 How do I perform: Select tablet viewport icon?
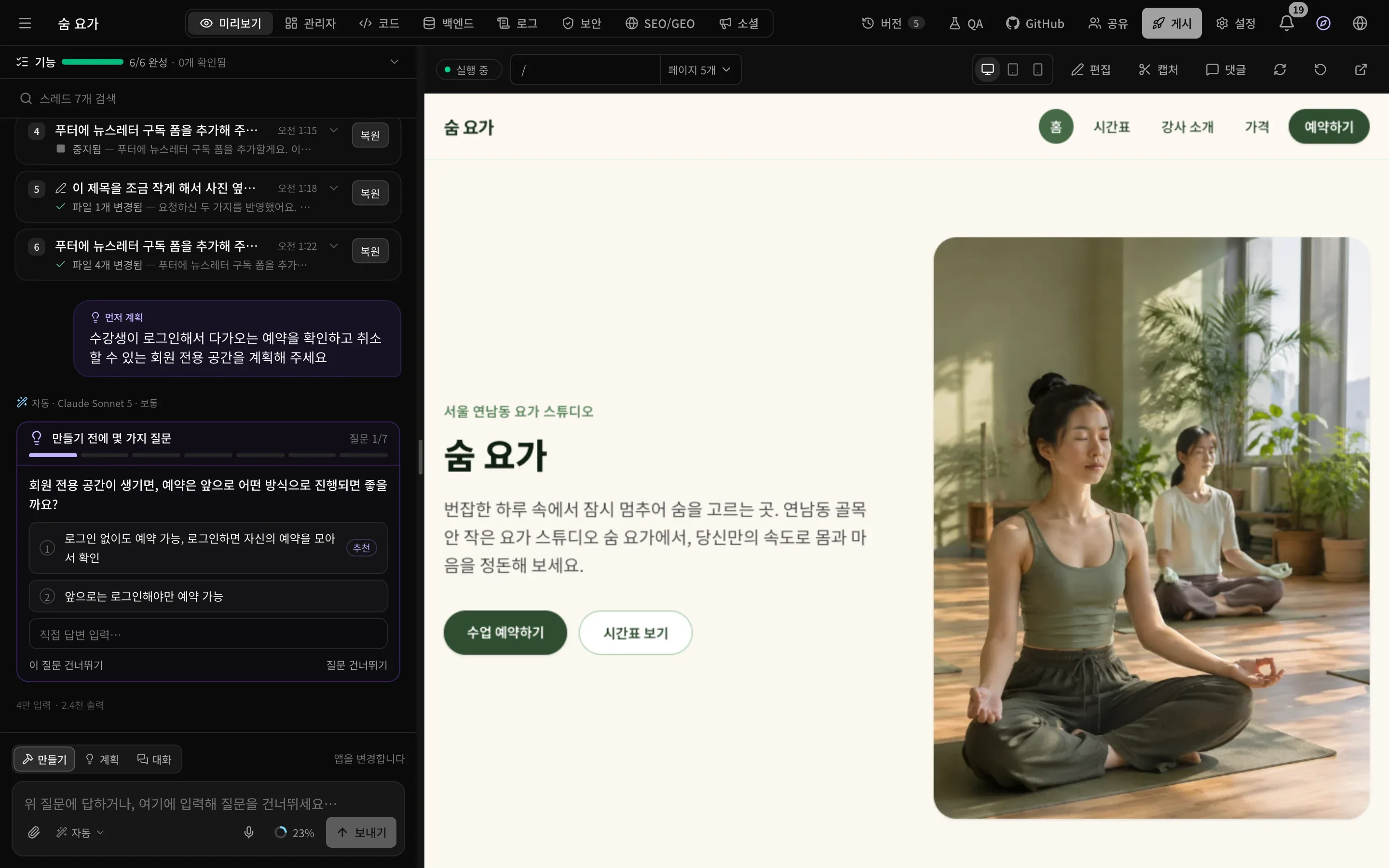tap(1012, 70)
